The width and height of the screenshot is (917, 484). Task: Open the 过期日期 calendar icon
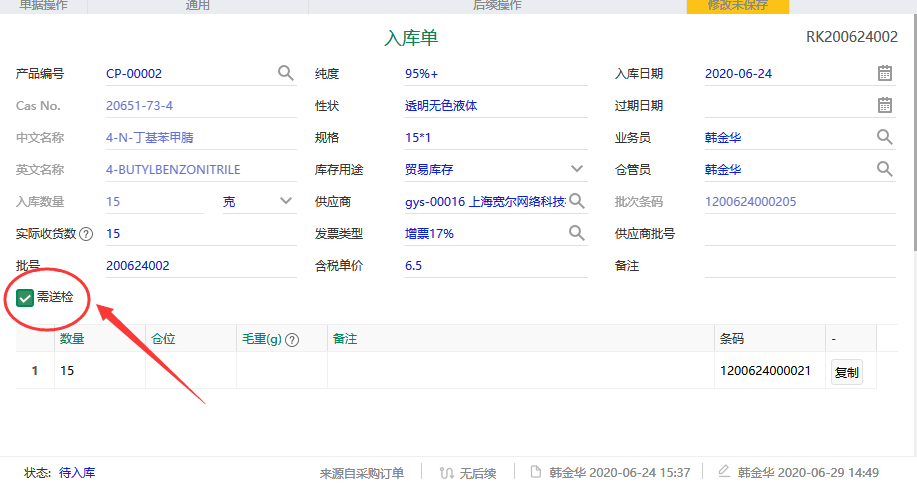(x=885, y=105)
